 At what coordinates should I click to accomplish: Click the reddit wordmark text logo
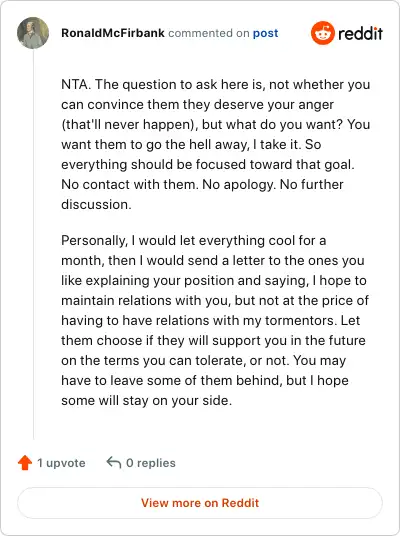click(x=360, y=34)
